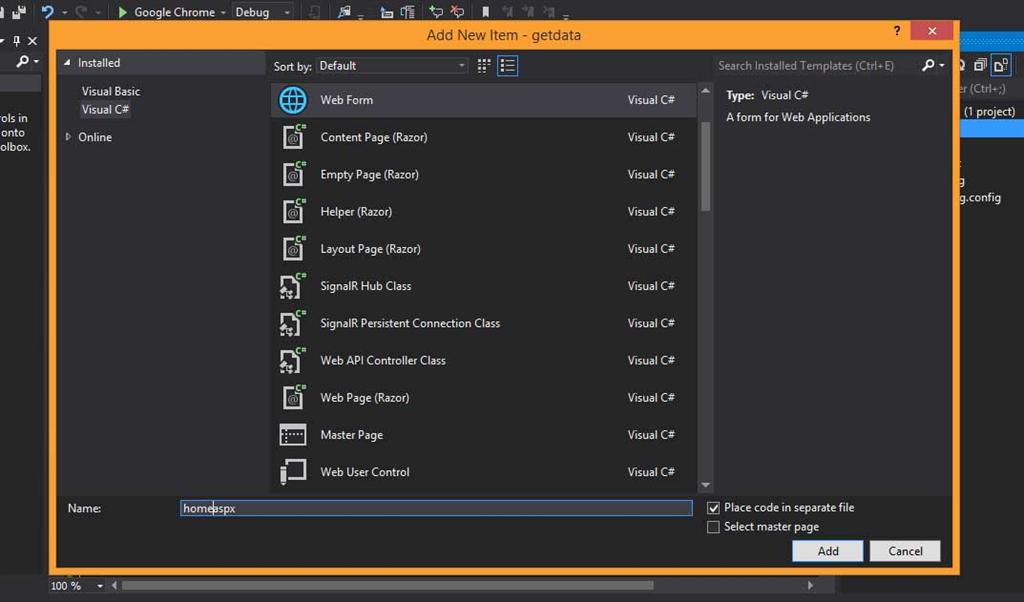Click the template list vertical scrollbar thumb
This screenshot has height=602, width=1024.
click(x=705, y=166)
